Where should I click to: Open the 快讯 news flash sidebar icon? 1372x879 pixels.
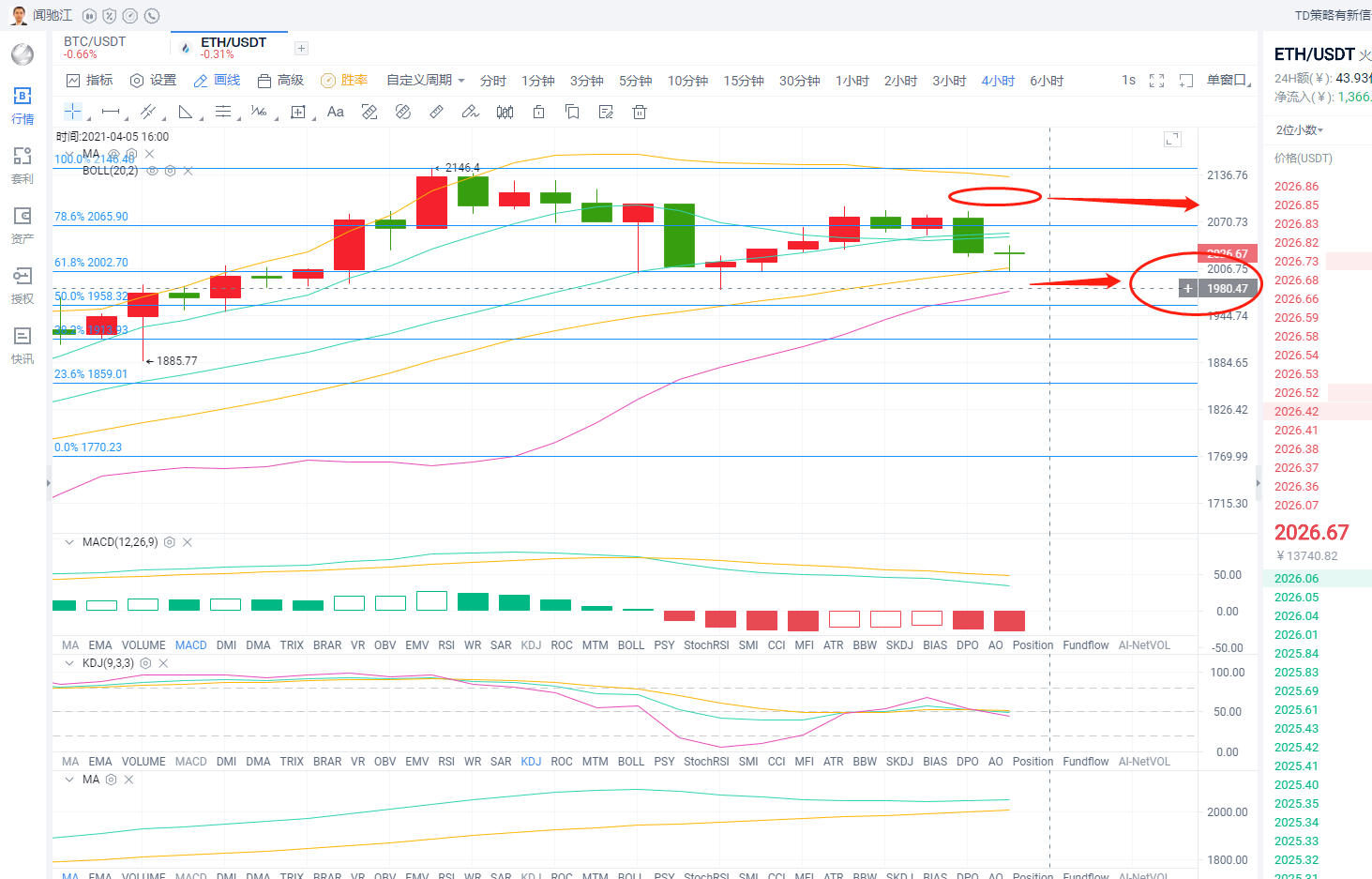tap(22, 344)
